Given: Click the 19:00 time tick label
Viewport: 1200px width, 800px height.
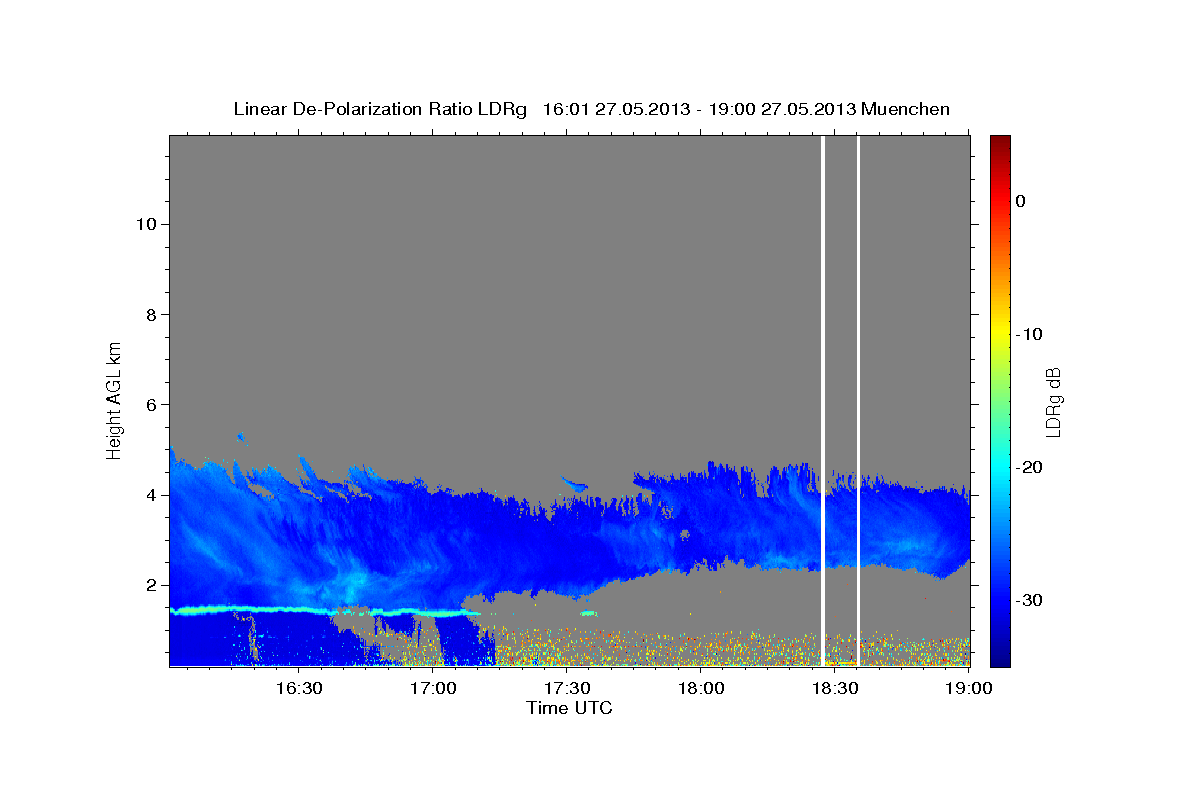Looking at the screenshot, I should pyautogui.click(x=969, y=688).
